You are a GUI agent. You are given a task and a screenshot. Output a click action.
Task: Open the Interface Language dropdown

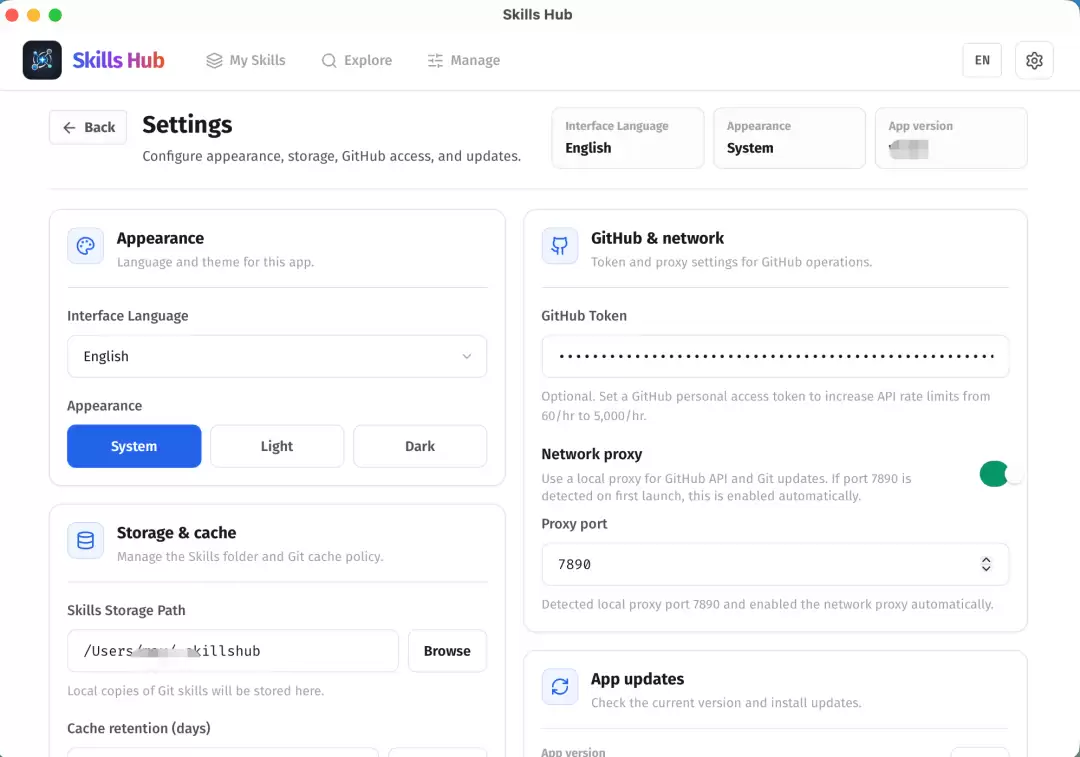point(277,356)
